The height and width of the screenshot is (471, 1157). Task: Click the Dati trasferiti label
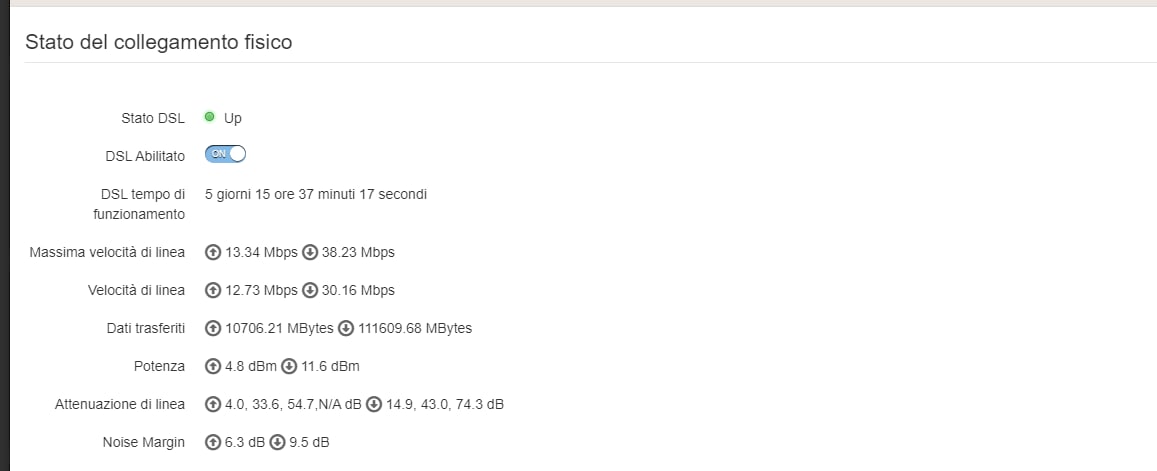coord(146,329)
